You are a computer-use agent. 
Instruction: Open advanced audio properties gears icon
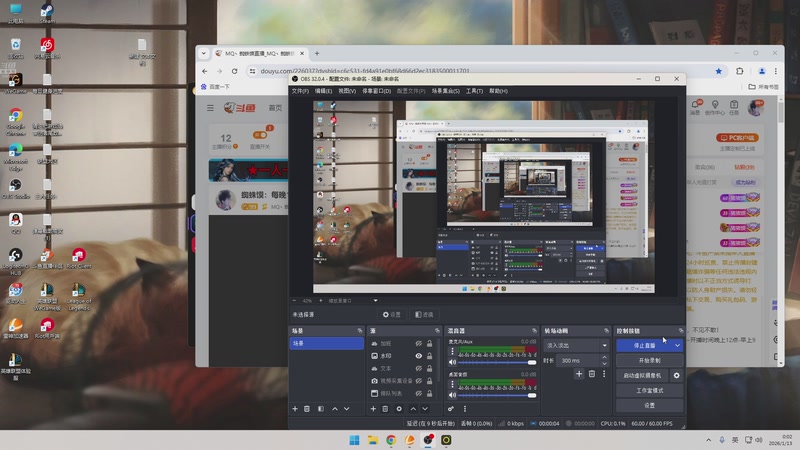coord(451,409)
